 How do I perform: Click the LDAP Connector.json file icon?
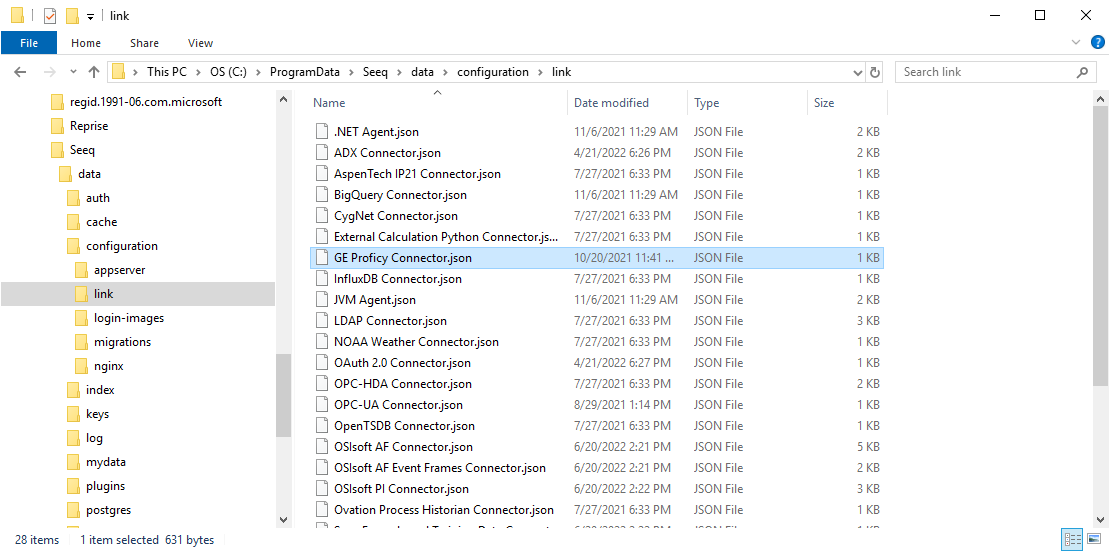pyautogui.click(x=322, y=321)
